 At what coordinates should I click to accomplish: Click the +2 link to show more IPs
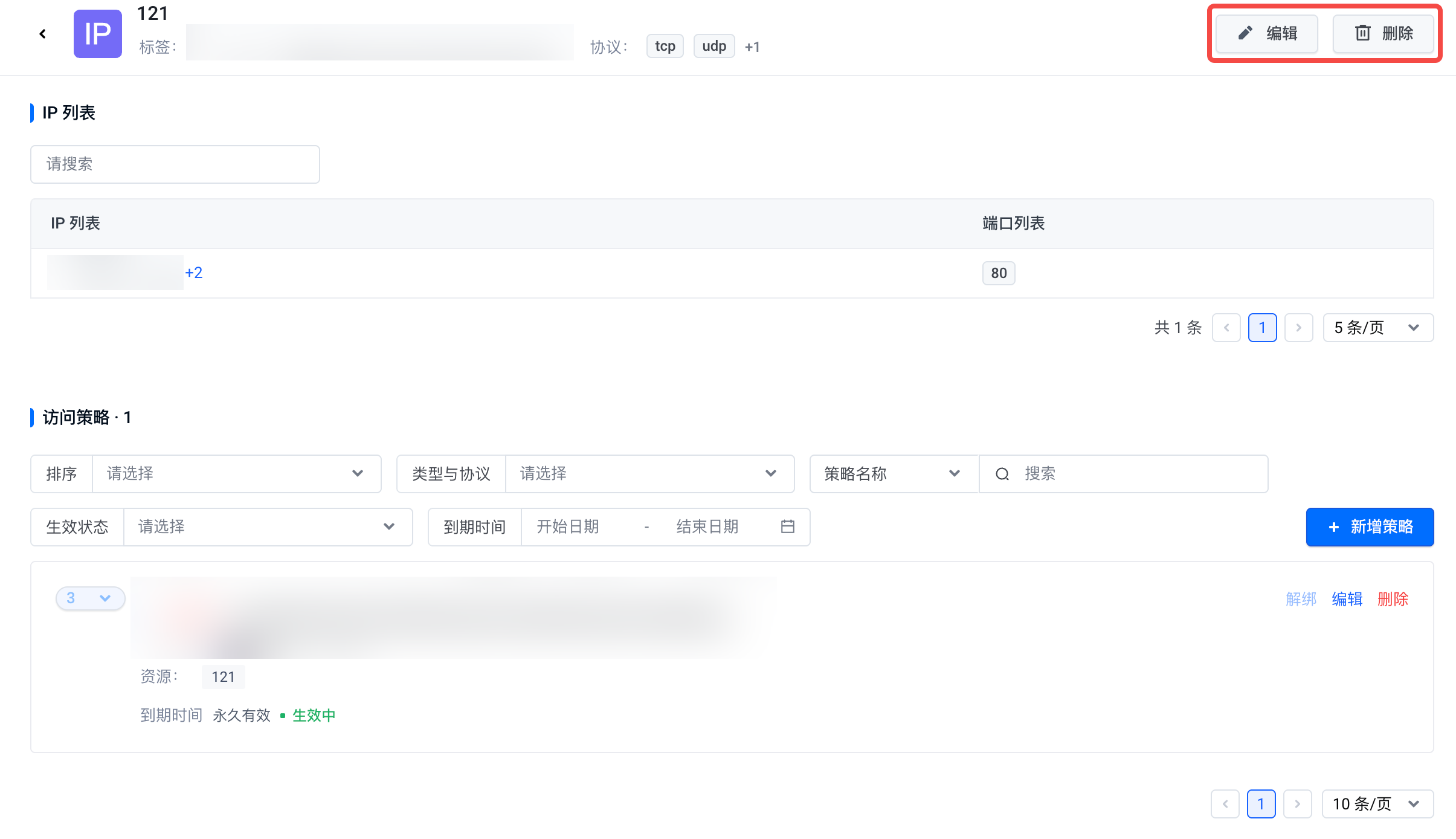193,273
